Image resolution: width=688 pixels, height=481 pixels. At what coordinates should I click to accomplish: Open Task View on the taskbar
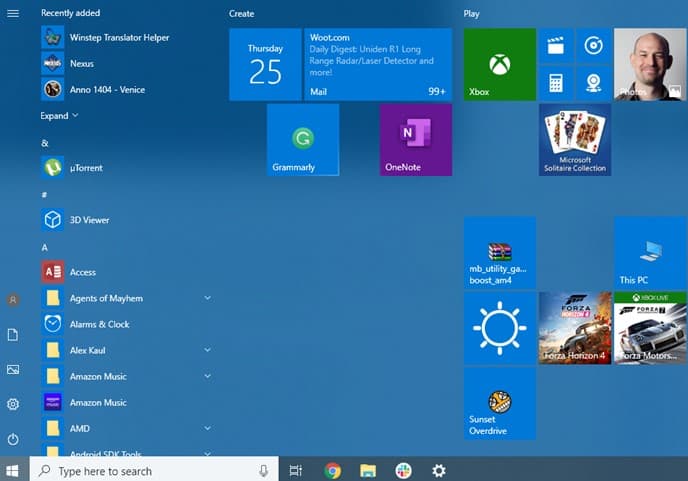coord(296,471)
